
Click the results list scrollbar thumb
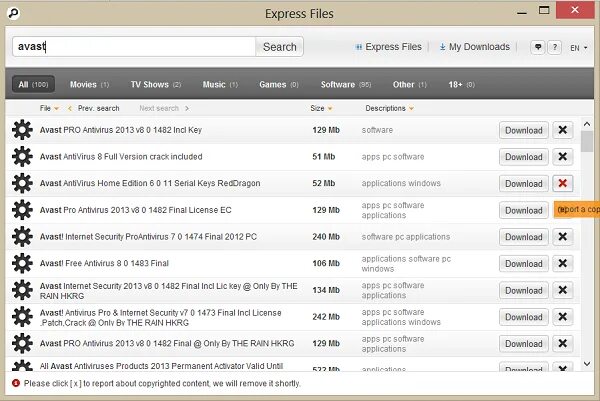[587, 141]
